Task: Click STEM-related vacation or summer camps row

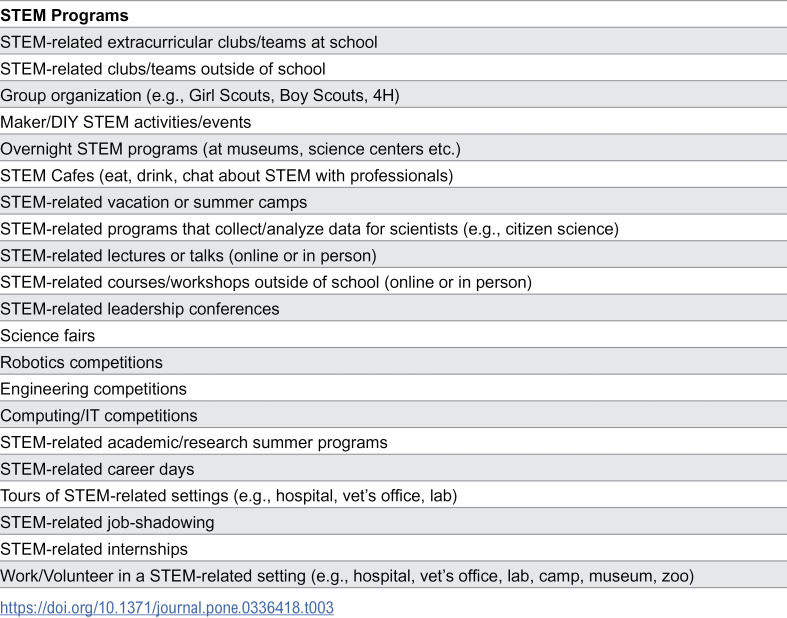Action: coord(394,202)
